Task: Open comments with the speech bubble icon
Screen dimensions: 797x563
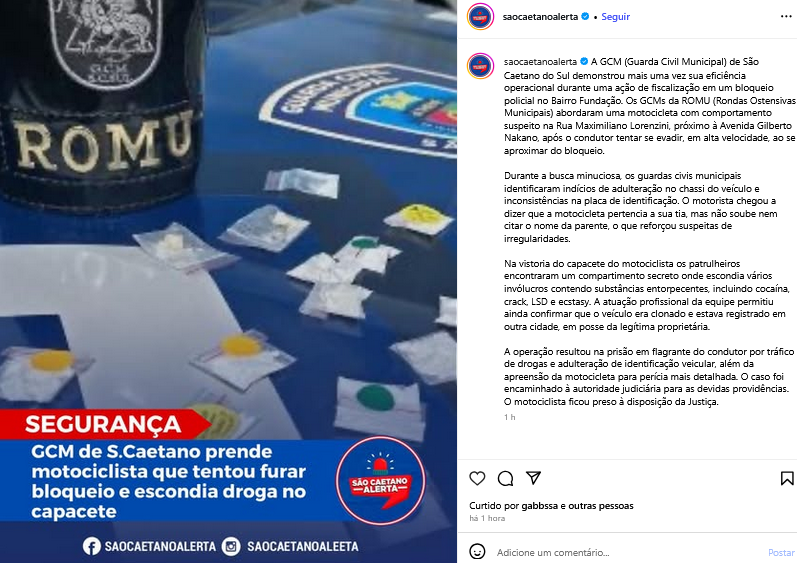Action: [505, 479]
